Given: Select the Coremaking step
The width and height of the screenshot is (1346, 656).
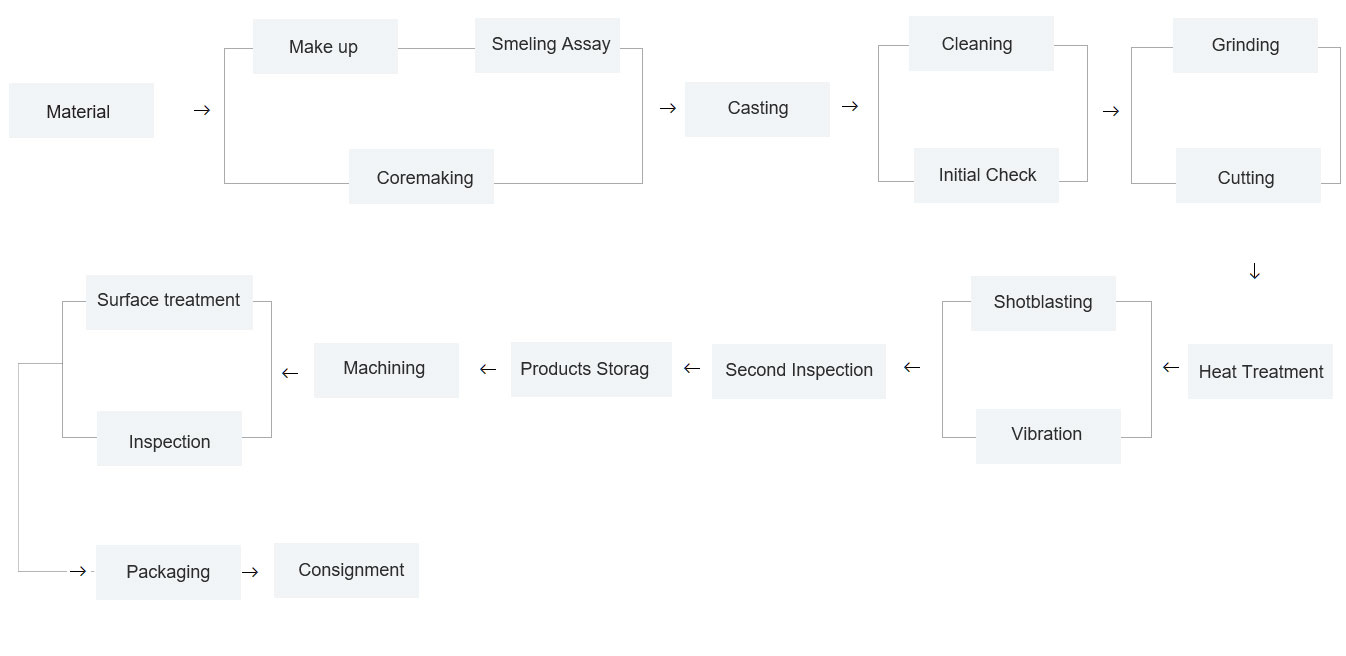Looking at the screenshot, I should pos(421,177).
